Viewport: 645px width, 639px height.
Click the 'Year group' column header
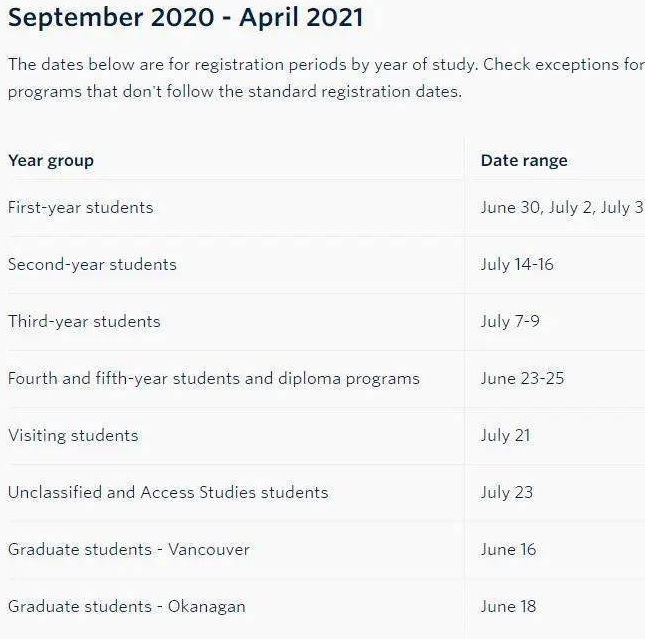coord(51,160)
